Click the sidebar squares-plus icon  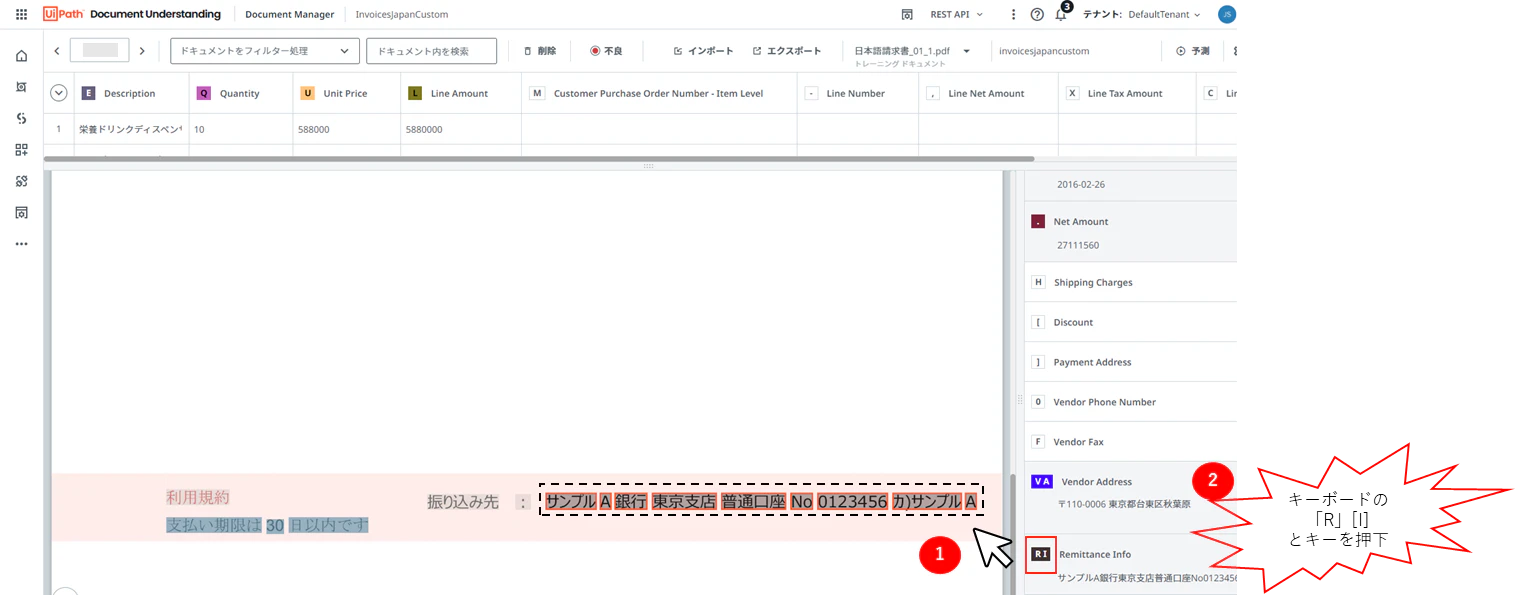pyautogui.click(x=21, y=150)
